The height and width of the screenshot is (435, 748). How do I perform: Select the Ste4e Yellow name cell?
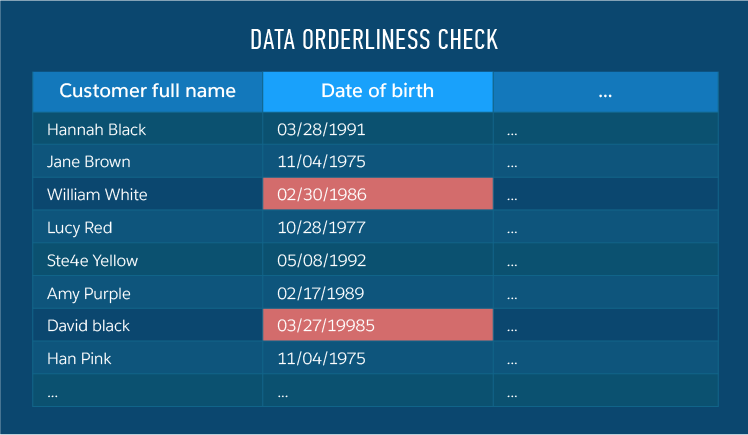click(93, 261)
